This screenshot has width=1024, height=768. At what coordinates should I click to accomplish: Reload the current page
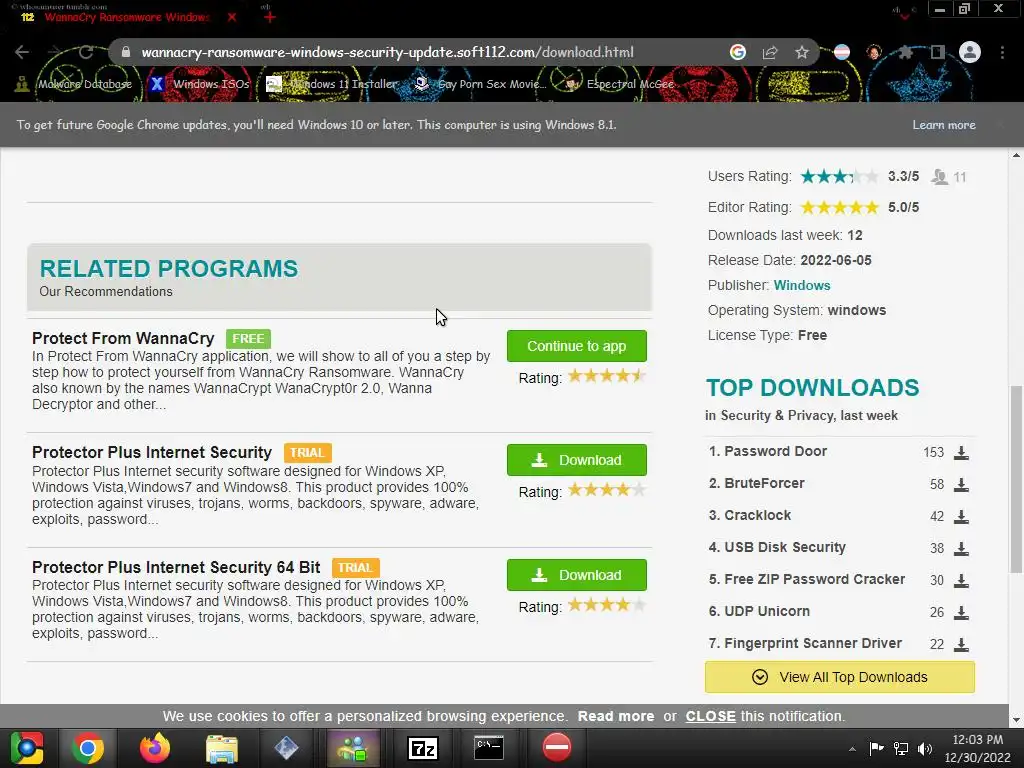[86, 52]
